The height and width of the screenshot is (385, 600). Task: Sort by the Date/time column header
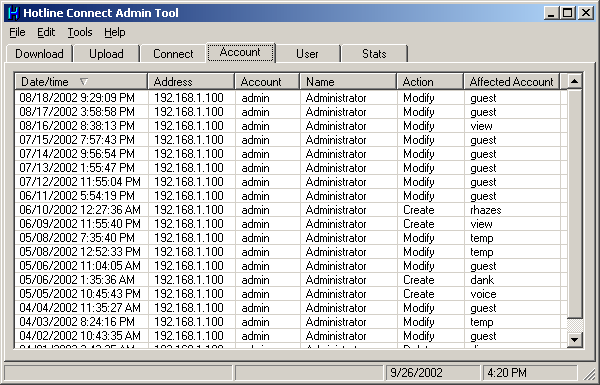pyautogui.click(x=81, y=82)
